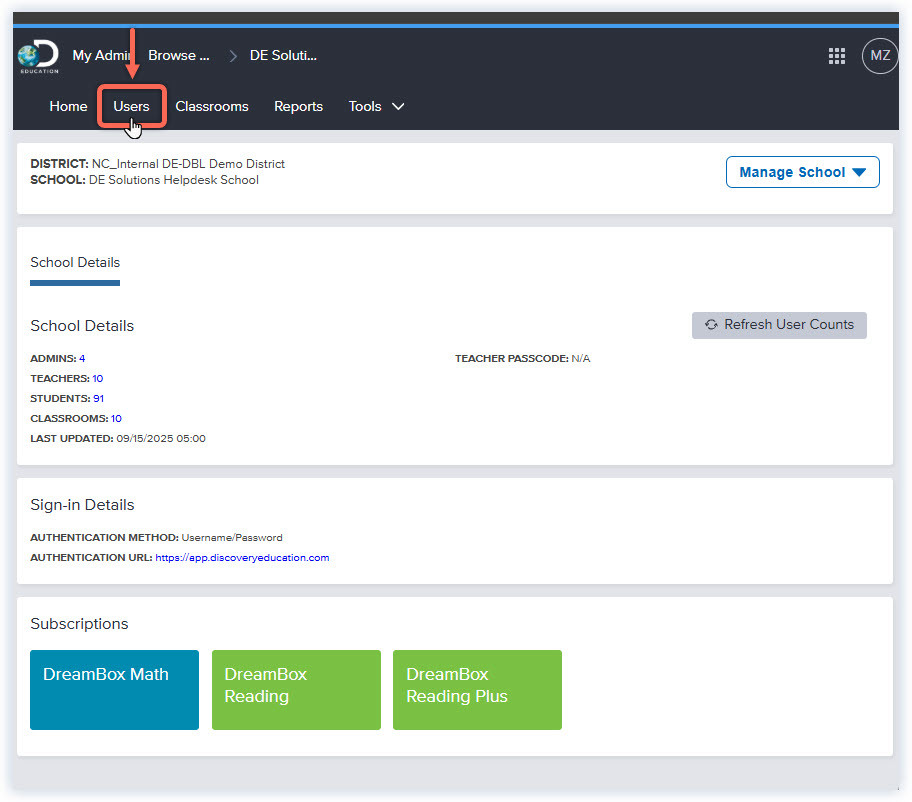912x802 pixels.
Task: Select the School Details tab
Action: pyautogui.click(x=74, y=262)
